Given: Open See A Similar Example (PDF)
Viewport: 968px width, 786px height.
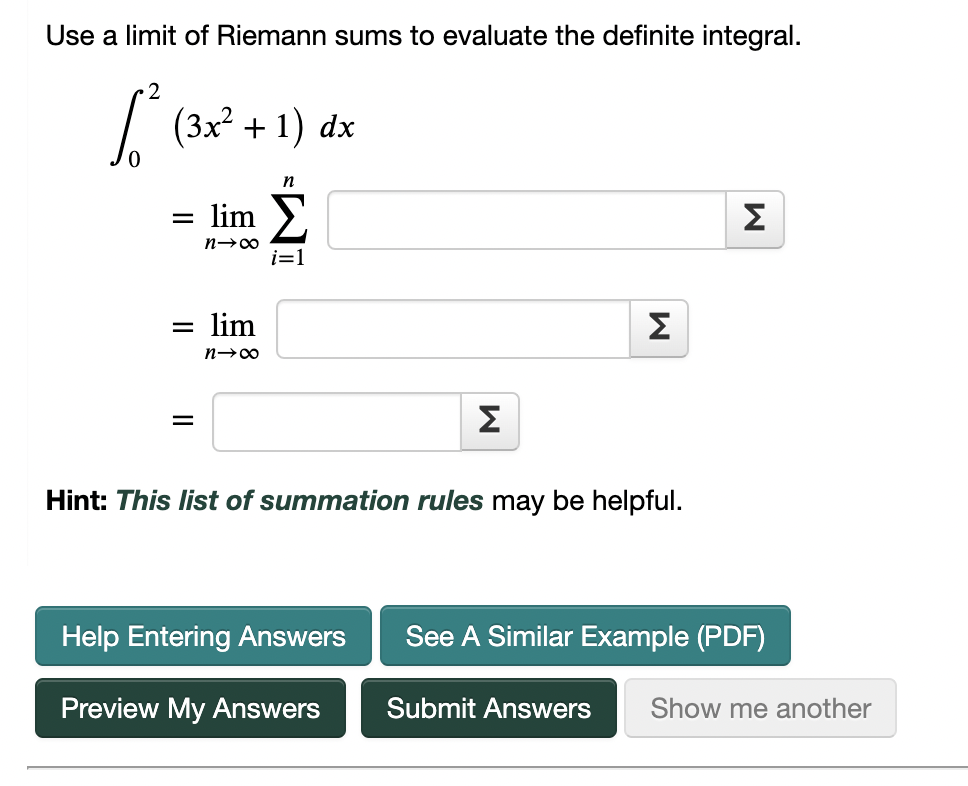Looking at the screenshot, I should pos(585,636).
